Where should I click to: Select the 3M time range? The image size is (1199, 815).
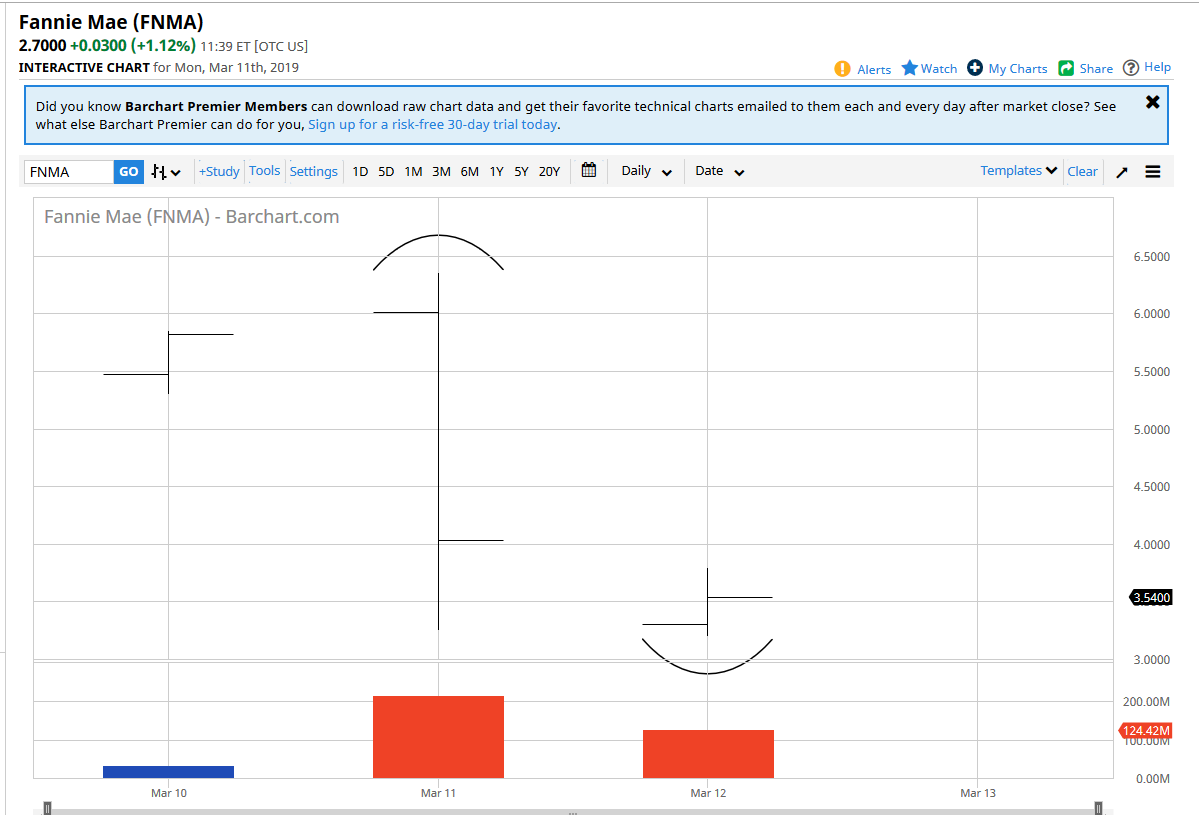(441, 171)
